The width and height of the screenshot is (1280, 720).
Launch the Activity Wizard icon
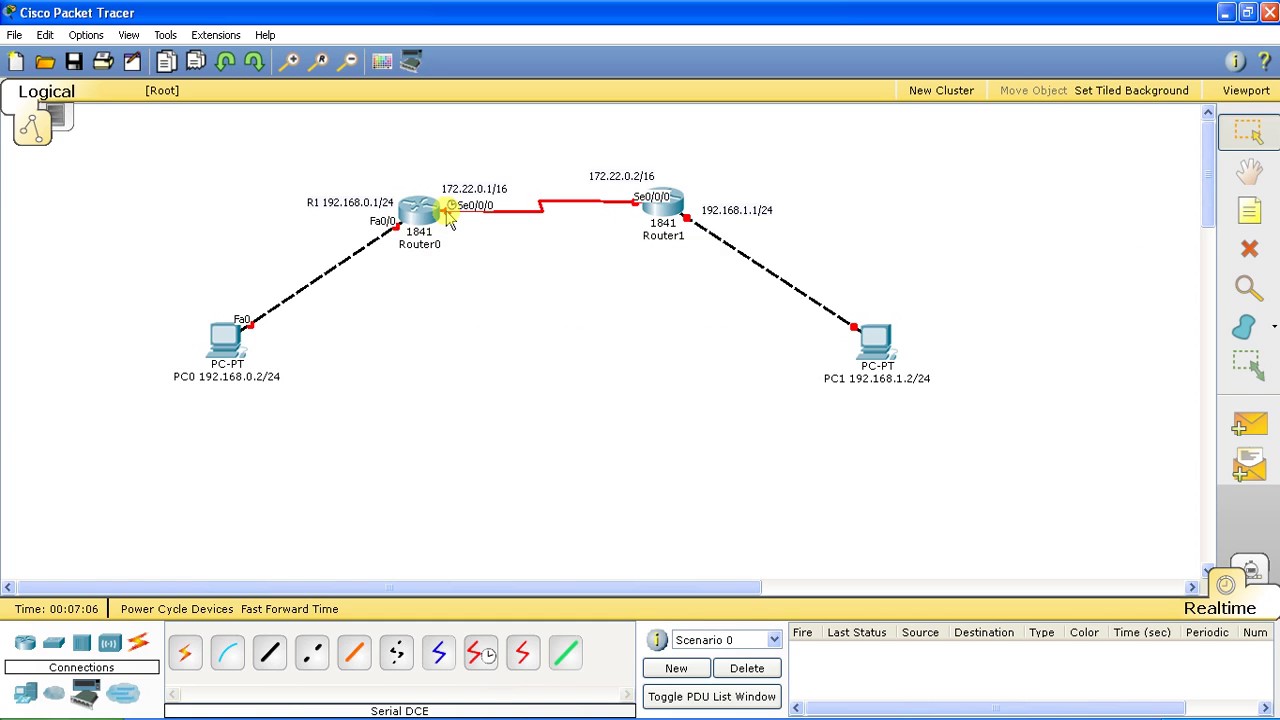coord(132,62)
